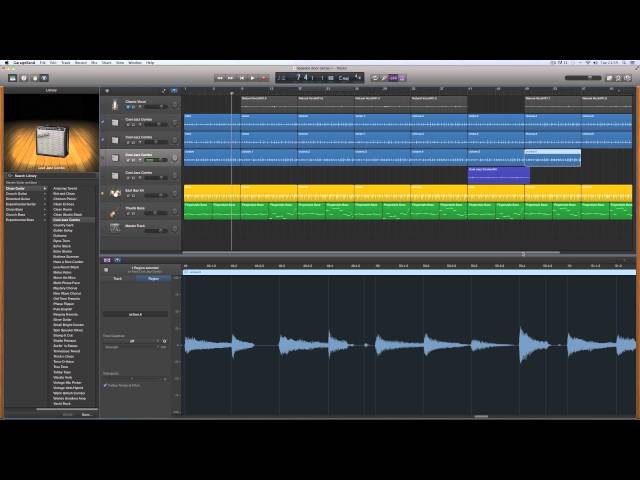Open the Apple Loops browser button
Screen dimensions: 640x480
tap(618, 78)
